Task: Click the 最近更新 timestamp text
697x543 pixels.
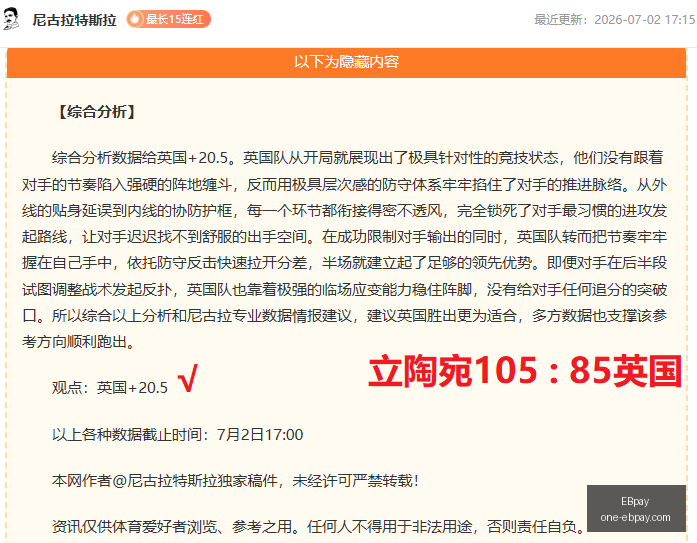Action: click(614, 20)
